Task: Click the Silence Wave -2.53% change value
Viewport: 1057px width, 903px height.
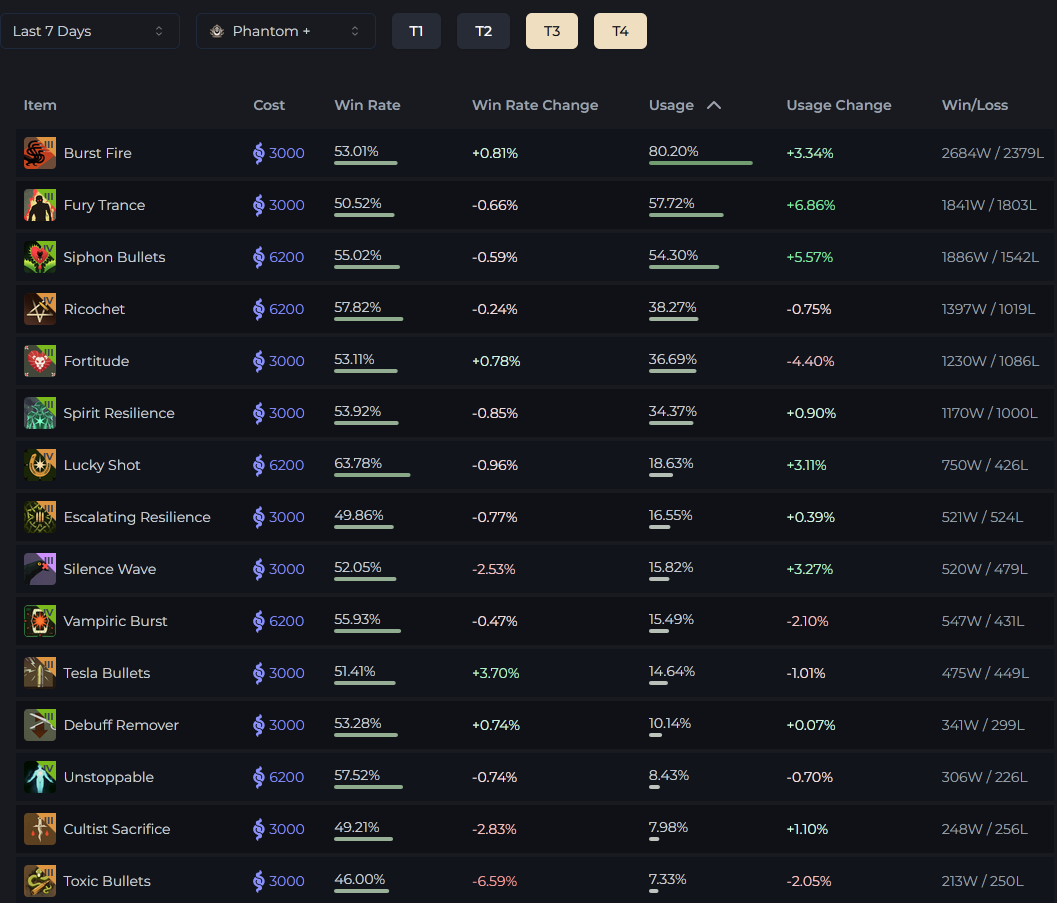Action: [493, 569]
